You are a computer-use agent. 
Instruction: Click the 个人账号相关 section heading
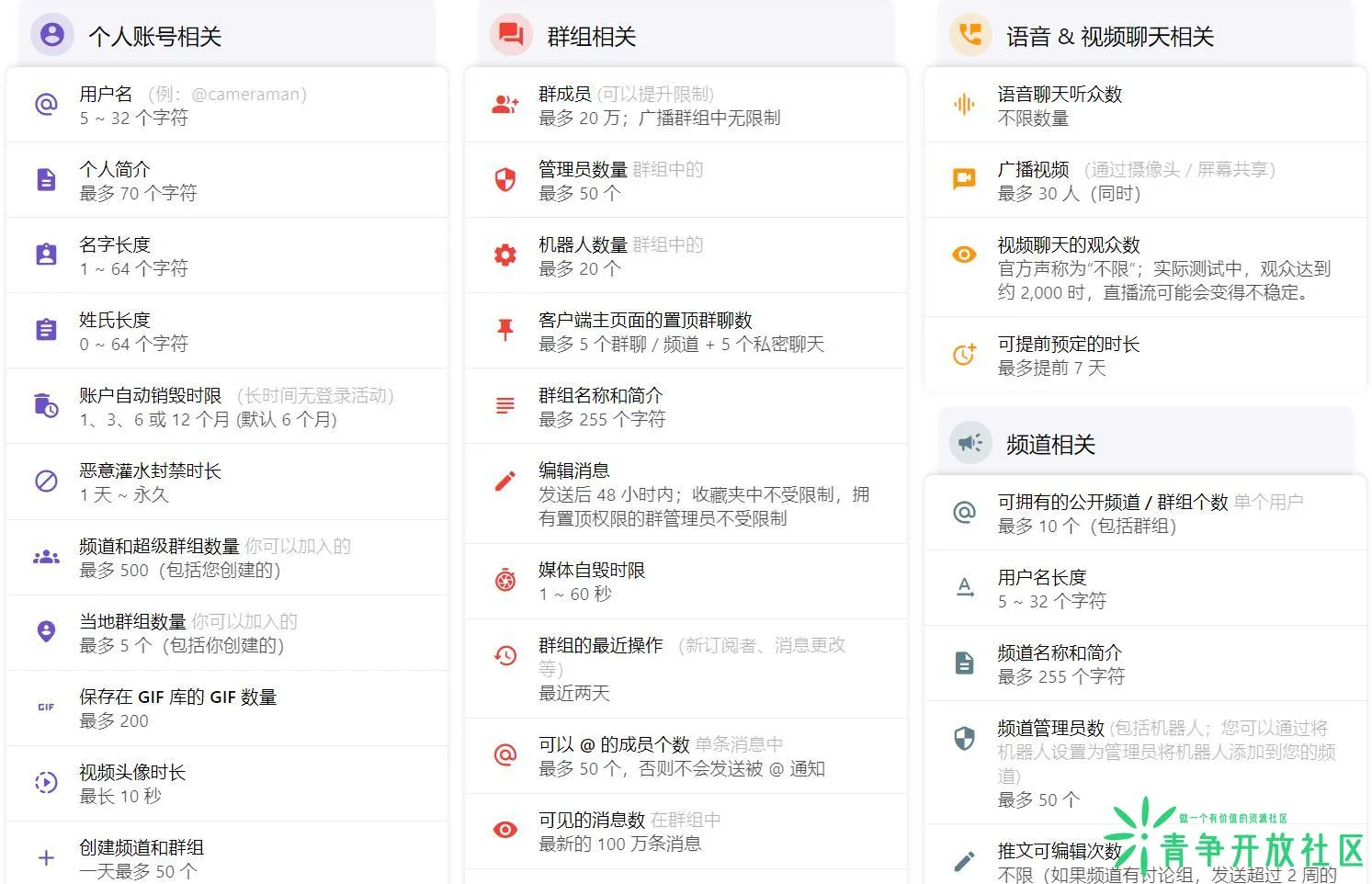154,36
